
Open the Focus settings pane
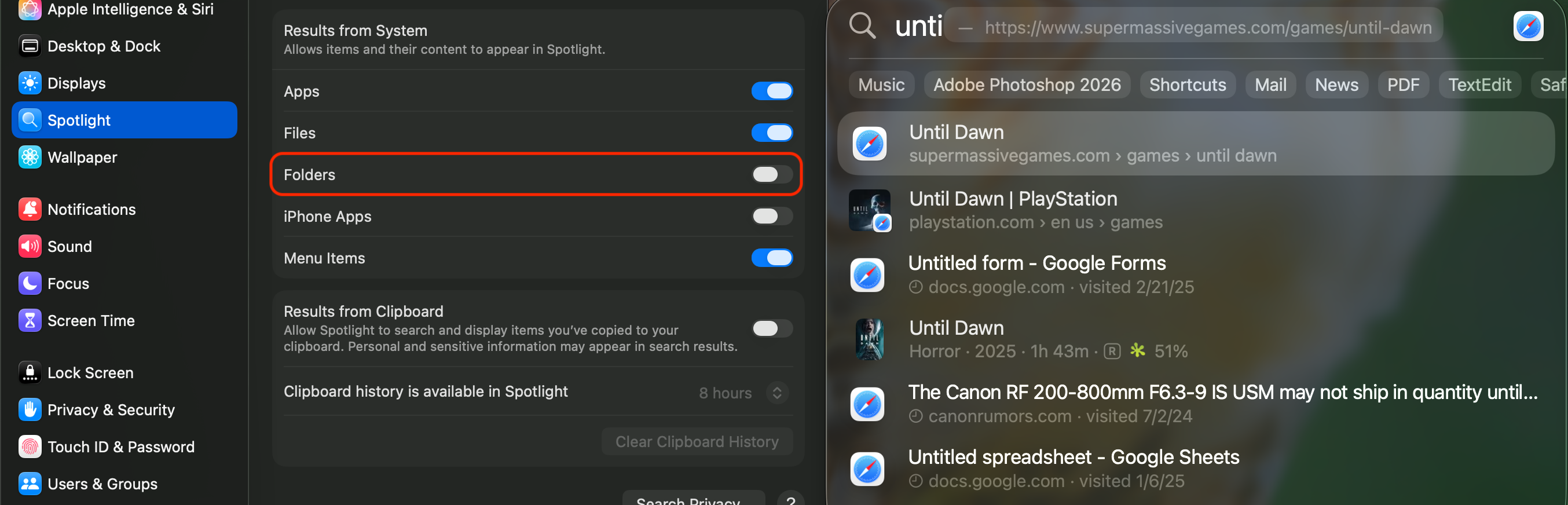[x=124, y=284]
